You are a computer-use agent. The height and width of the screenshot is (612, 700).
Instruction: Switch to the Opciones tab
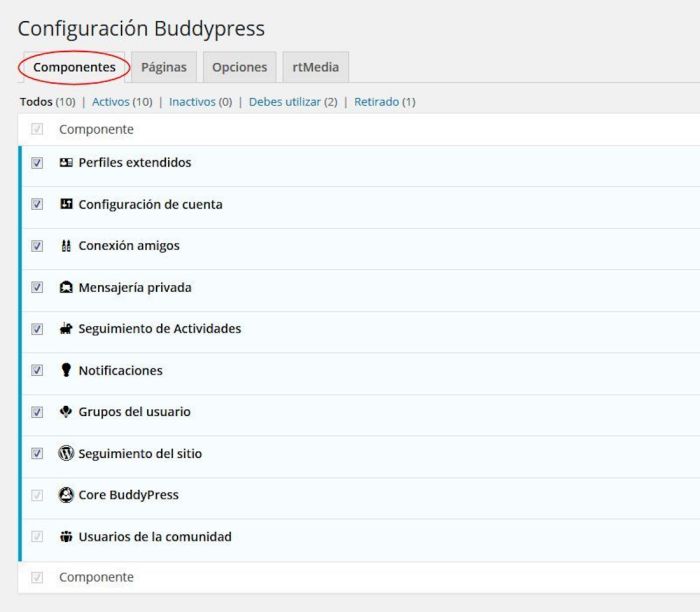(239, 67)
